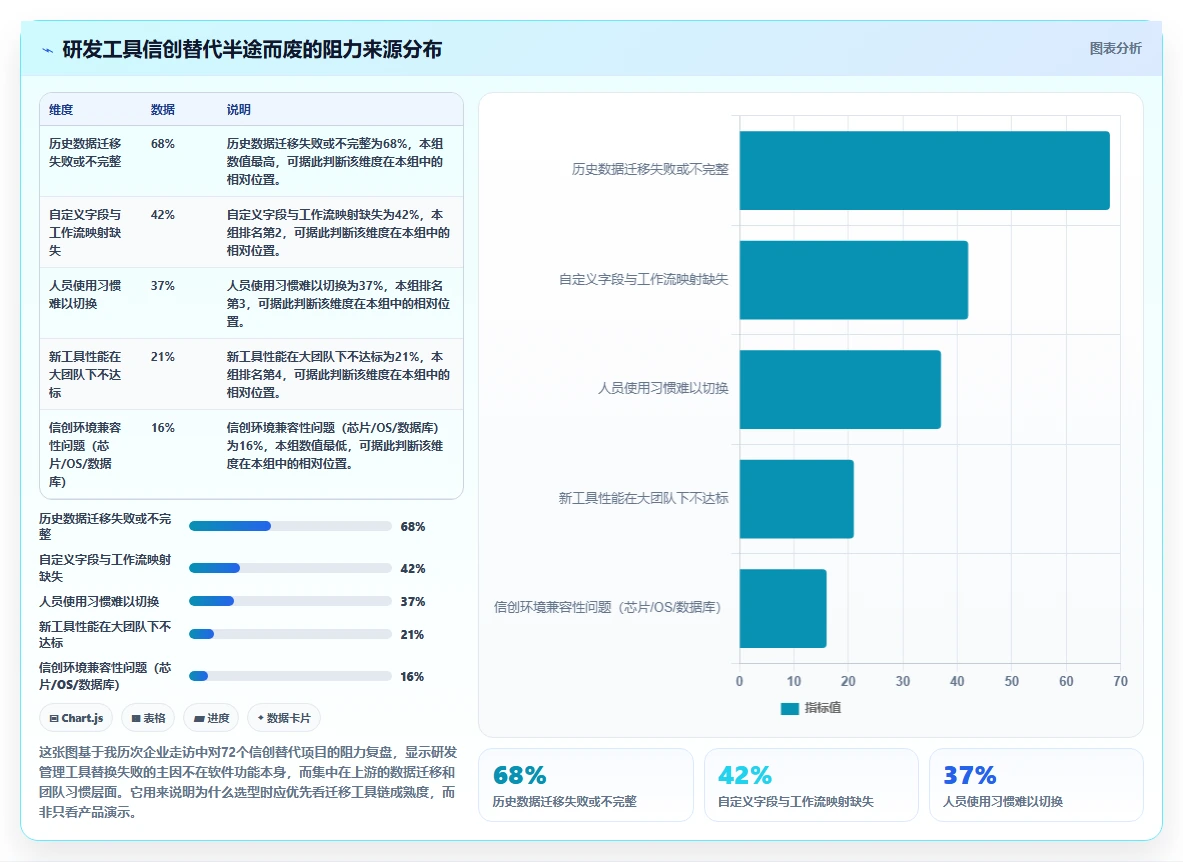Viewport: 1183px width, 862px height.
Task: Click the chart bar for 历史数据迁移失败或不完整
Action: point(924,170)
